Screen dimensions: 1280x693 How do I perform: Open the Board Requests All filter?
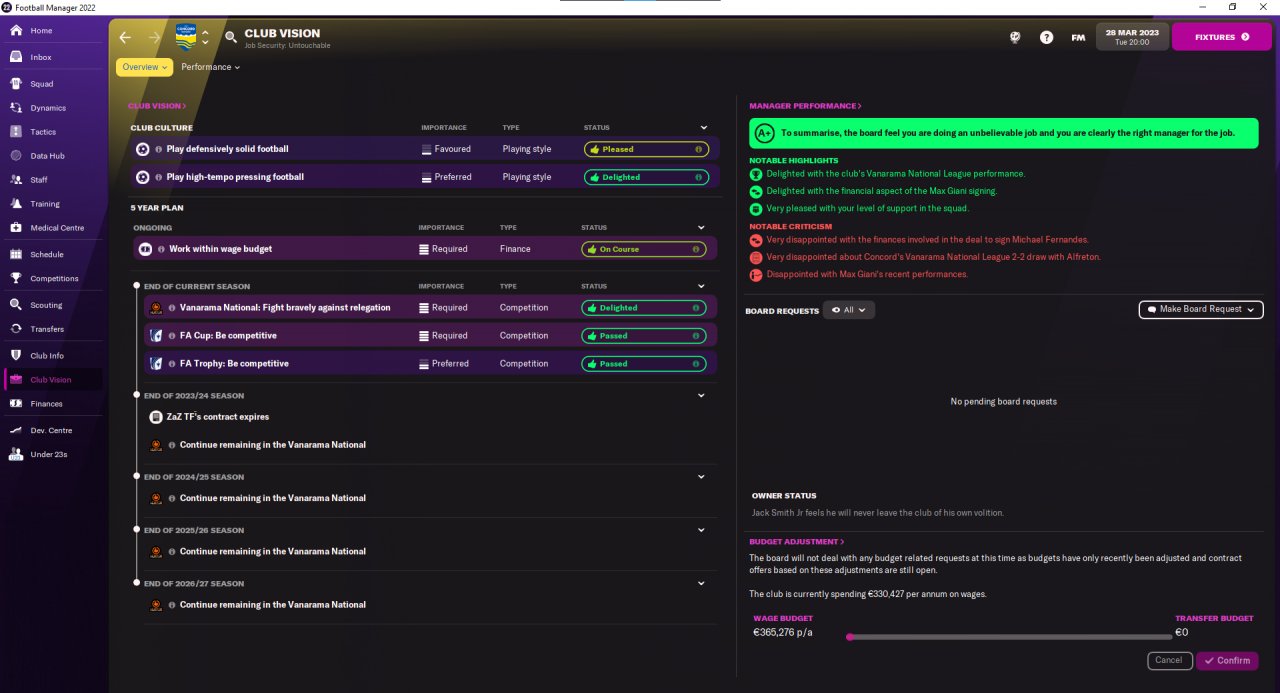pyautogui.click(x=849, y=310)
